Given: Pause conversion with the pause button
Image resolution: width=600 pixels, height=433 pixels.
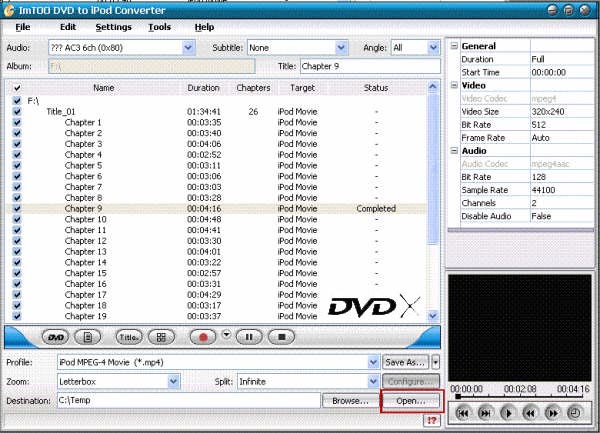Looking at the screenshot, I should [249, 337].
